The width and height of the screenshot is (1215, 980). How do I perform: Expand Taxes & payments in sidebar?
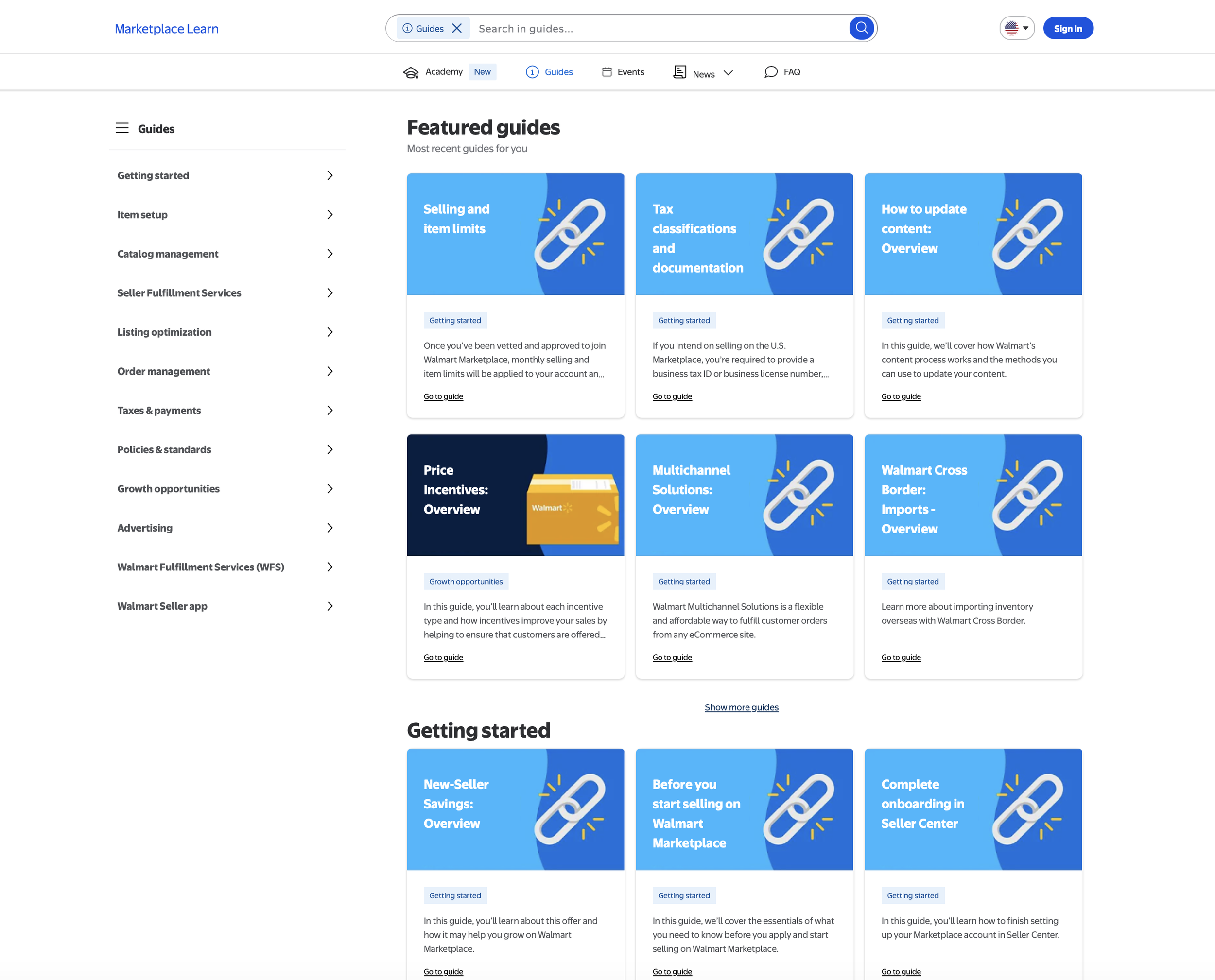click(330, 411)
